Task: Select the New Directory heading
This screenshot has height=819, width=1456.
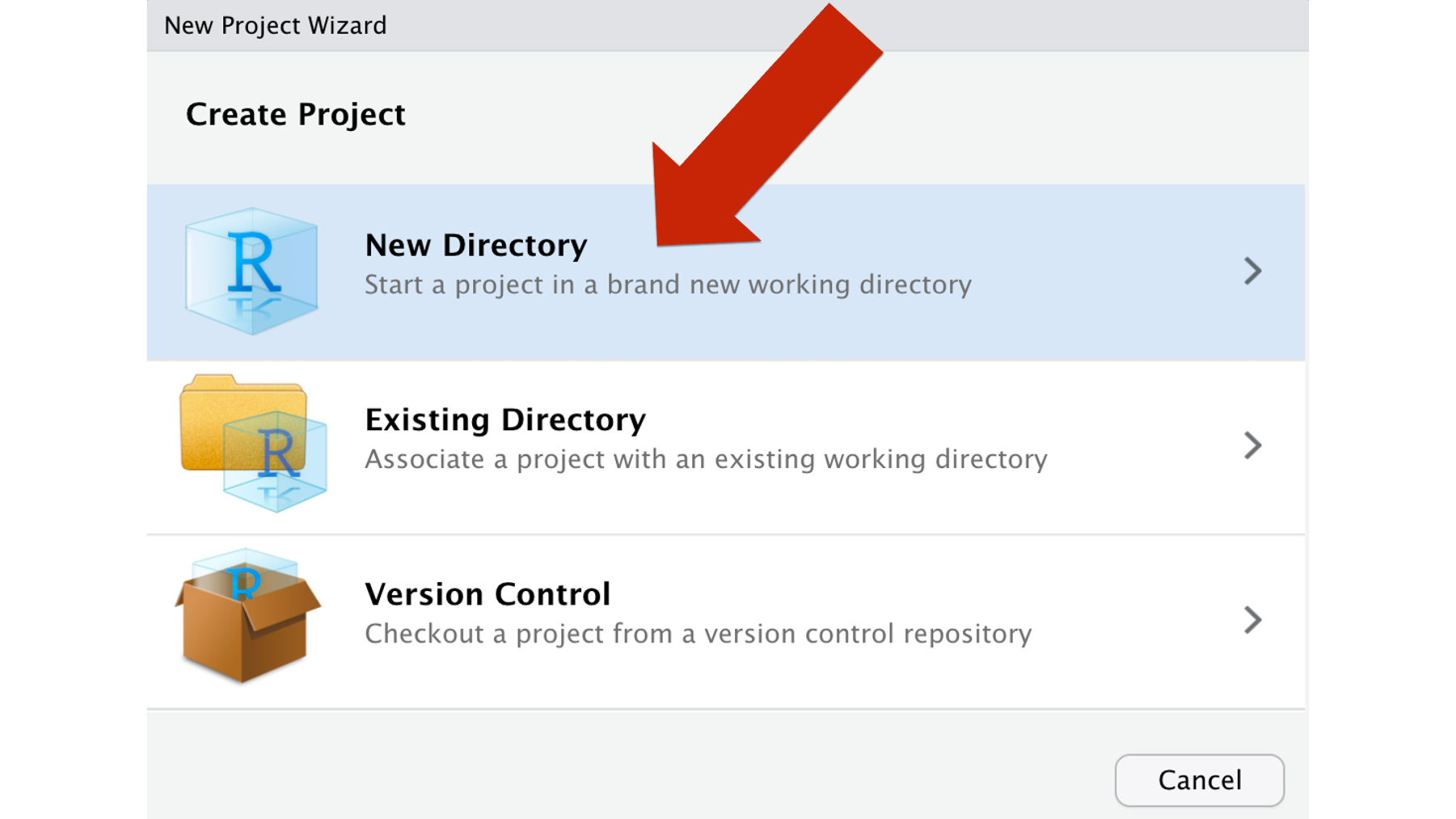Action: [x=475, y=245]
